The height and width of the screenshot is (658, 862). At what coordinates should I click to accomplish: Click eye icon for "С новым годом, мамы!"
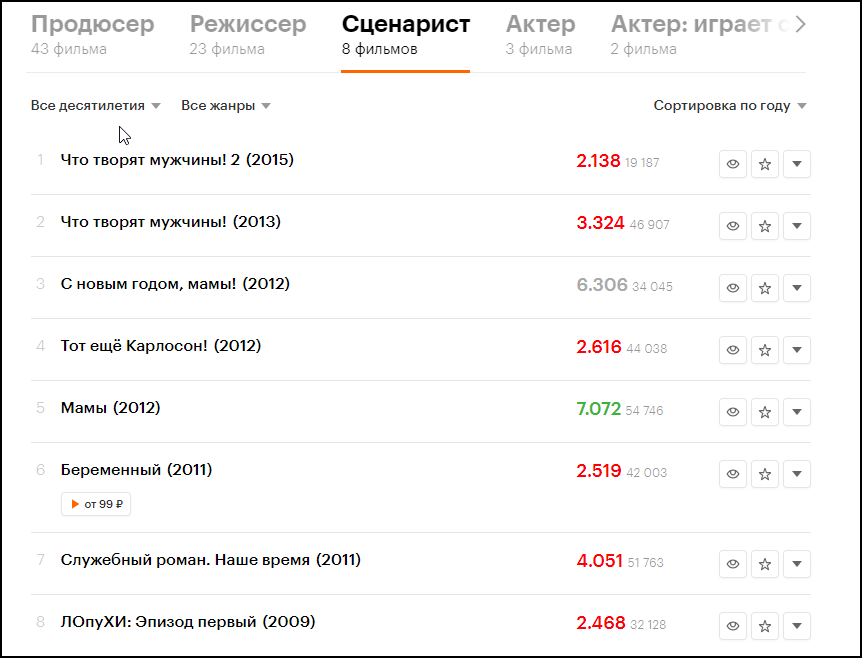pos(733,288)
